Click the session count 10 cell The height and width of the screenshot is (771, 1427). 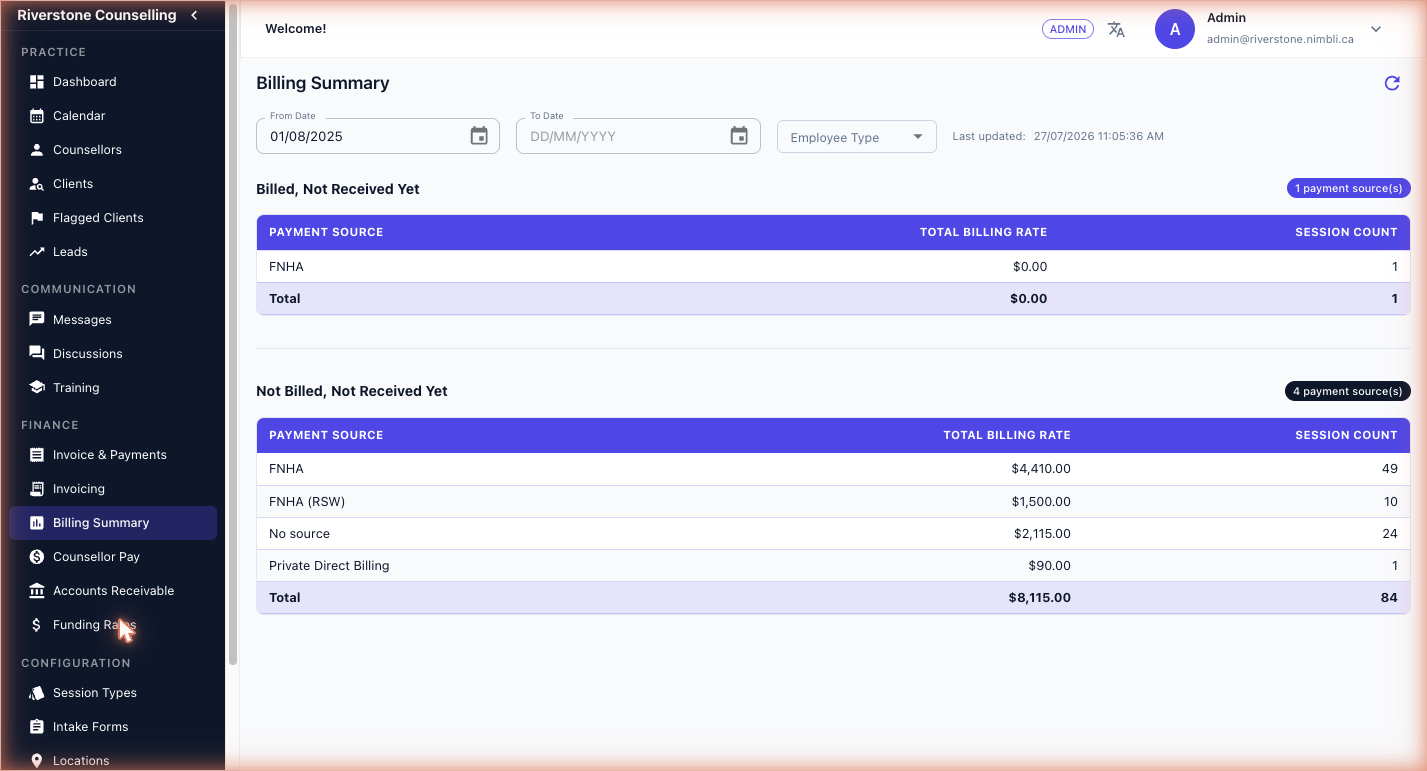point(1390,501)
